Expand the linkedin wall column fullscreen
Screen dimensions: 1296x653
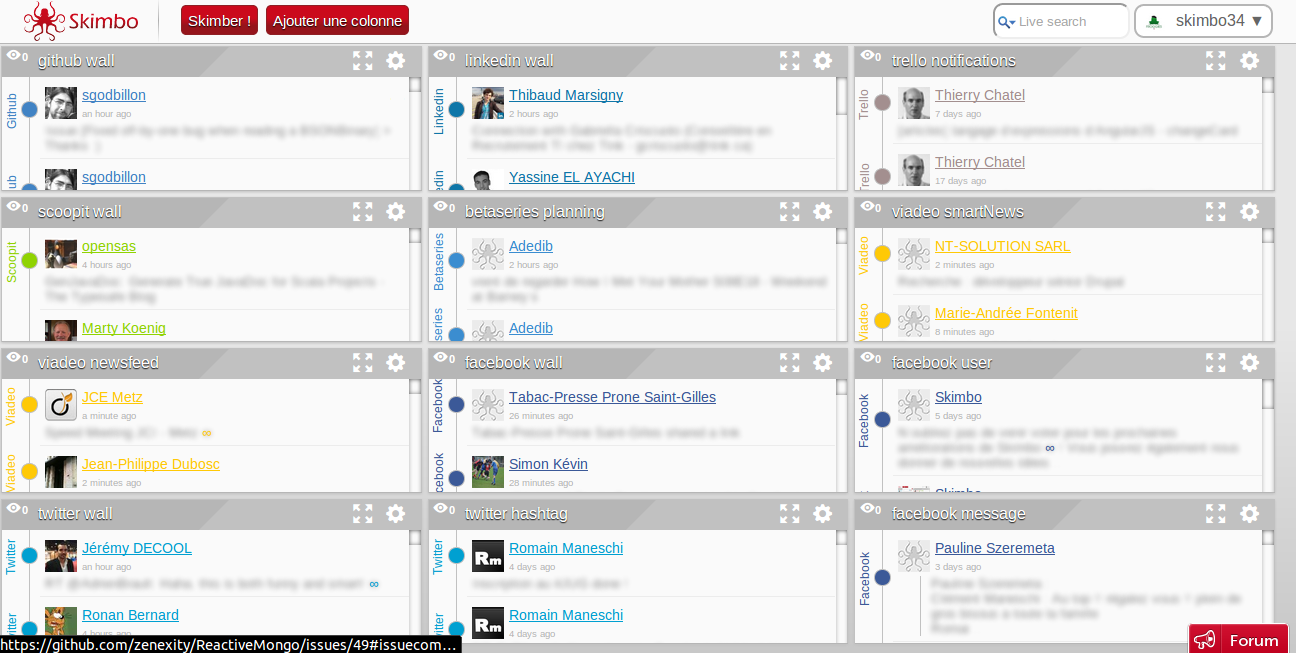790,61
